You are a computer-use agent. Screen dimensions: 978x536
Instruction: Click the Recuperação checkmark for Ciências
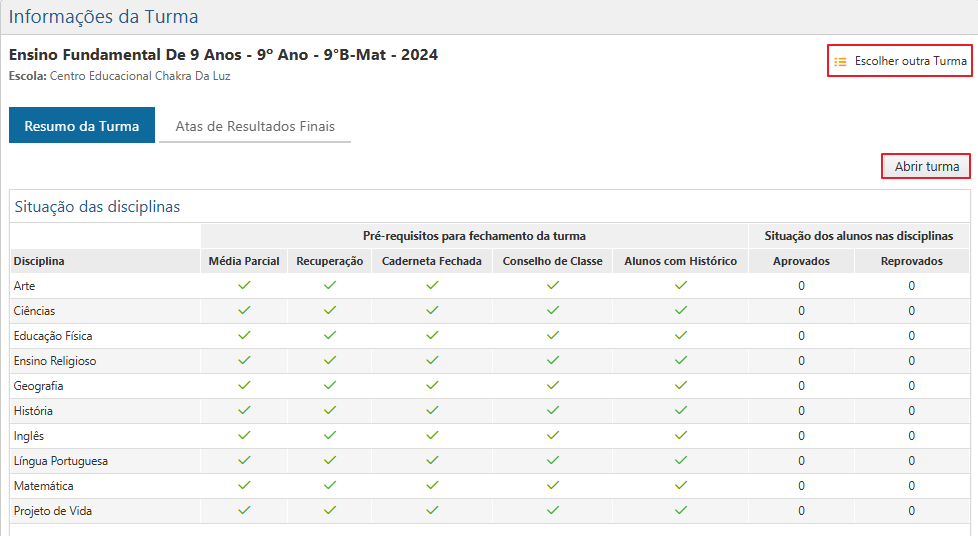click(x=330, y=310)
